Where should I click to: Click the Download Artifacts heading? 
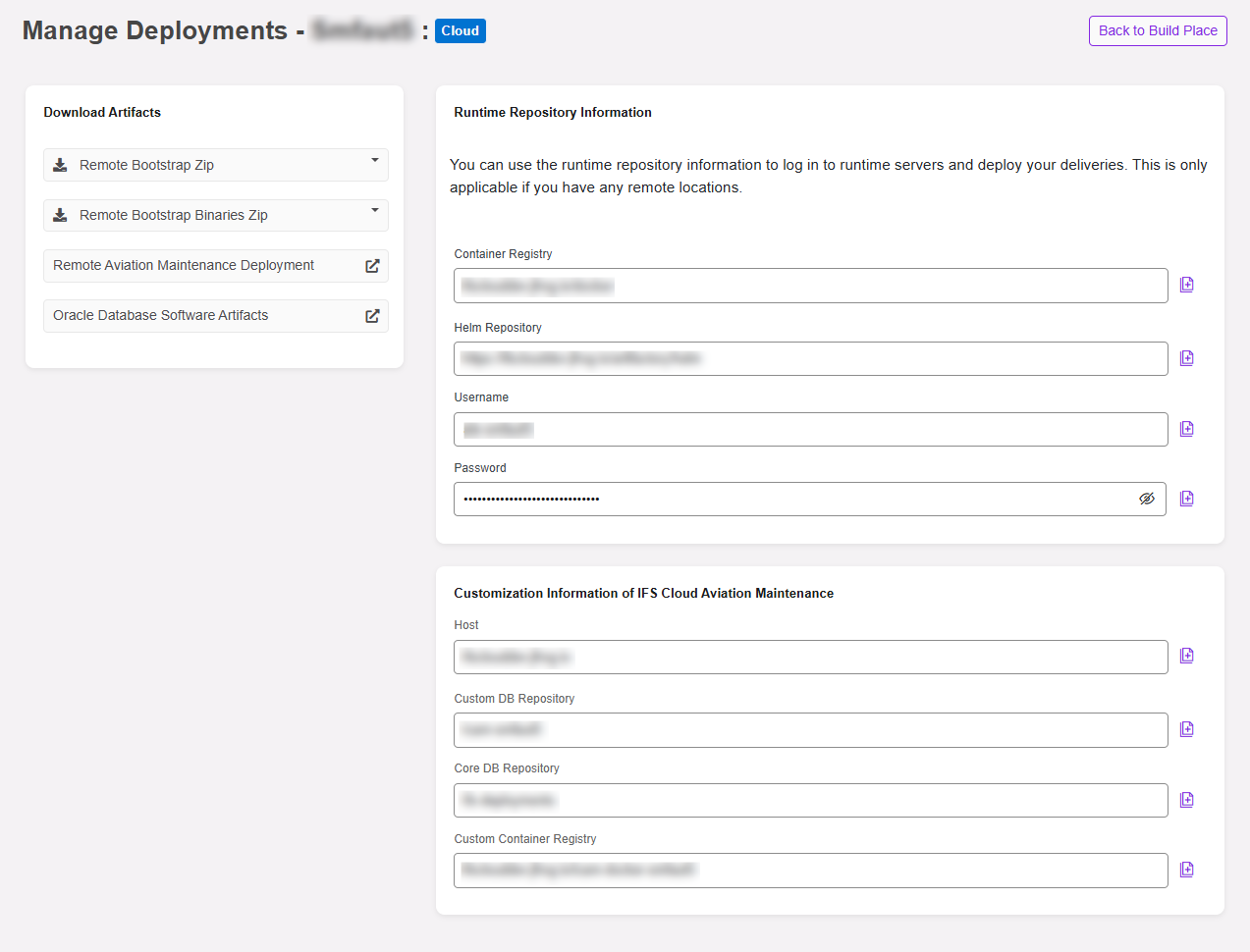pyautogui.click(x=102, y=112)
